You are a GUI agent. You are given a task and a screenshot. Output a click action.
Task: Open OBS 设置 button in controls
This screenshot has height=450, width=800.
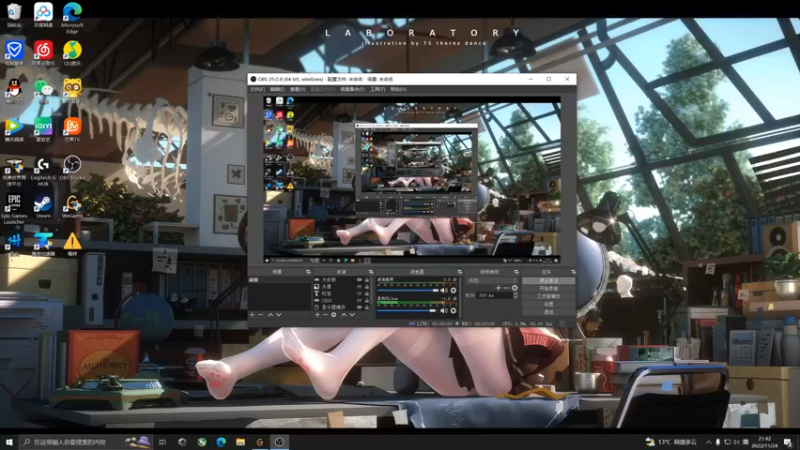(x=549, y=304)
